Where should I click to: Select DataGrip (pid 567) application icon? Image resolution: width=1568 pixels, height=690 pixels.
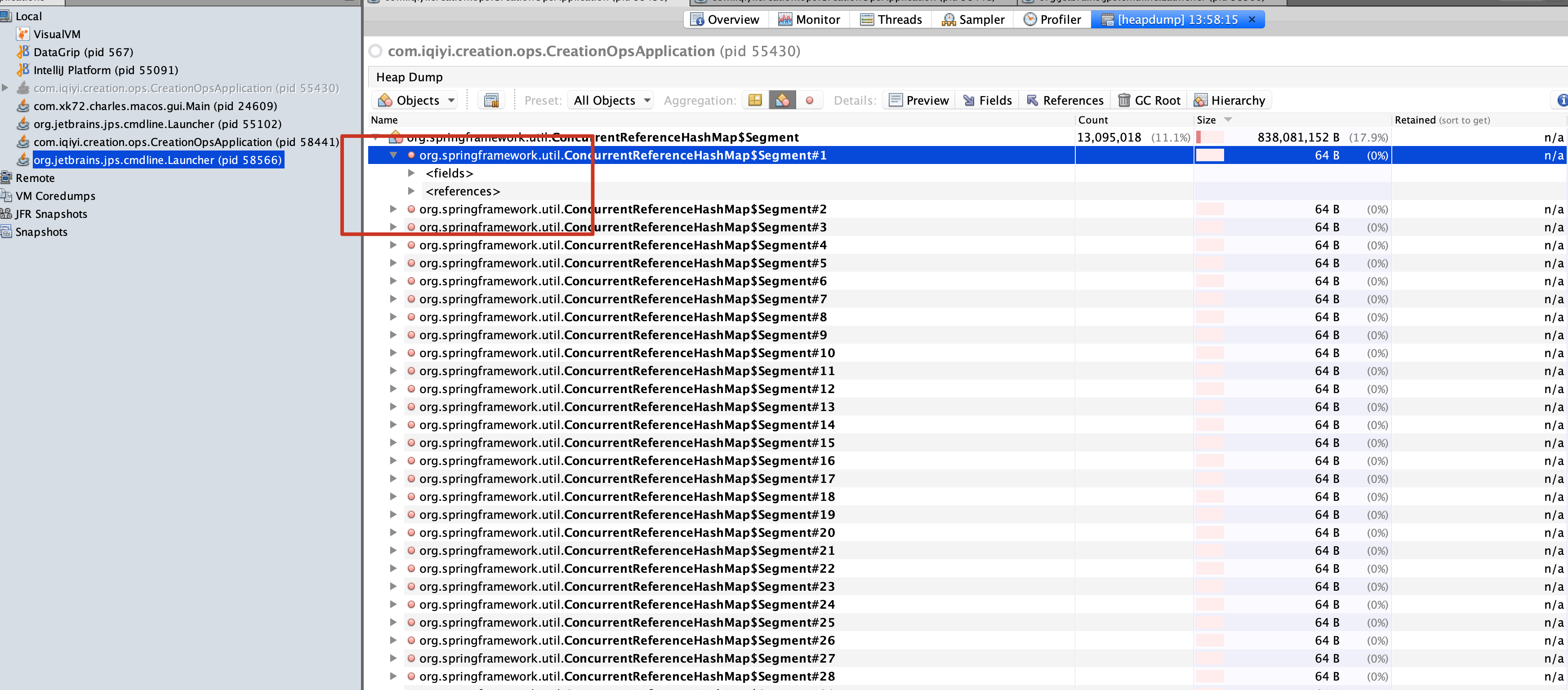[x=23, y=52]
